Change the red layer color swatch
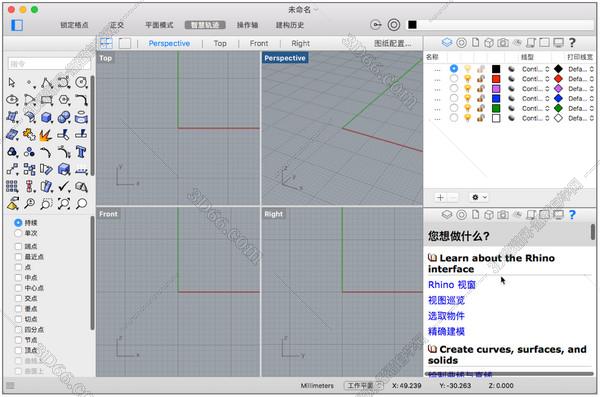Screen dimensions: 600x397 click(x=496, y=79)
